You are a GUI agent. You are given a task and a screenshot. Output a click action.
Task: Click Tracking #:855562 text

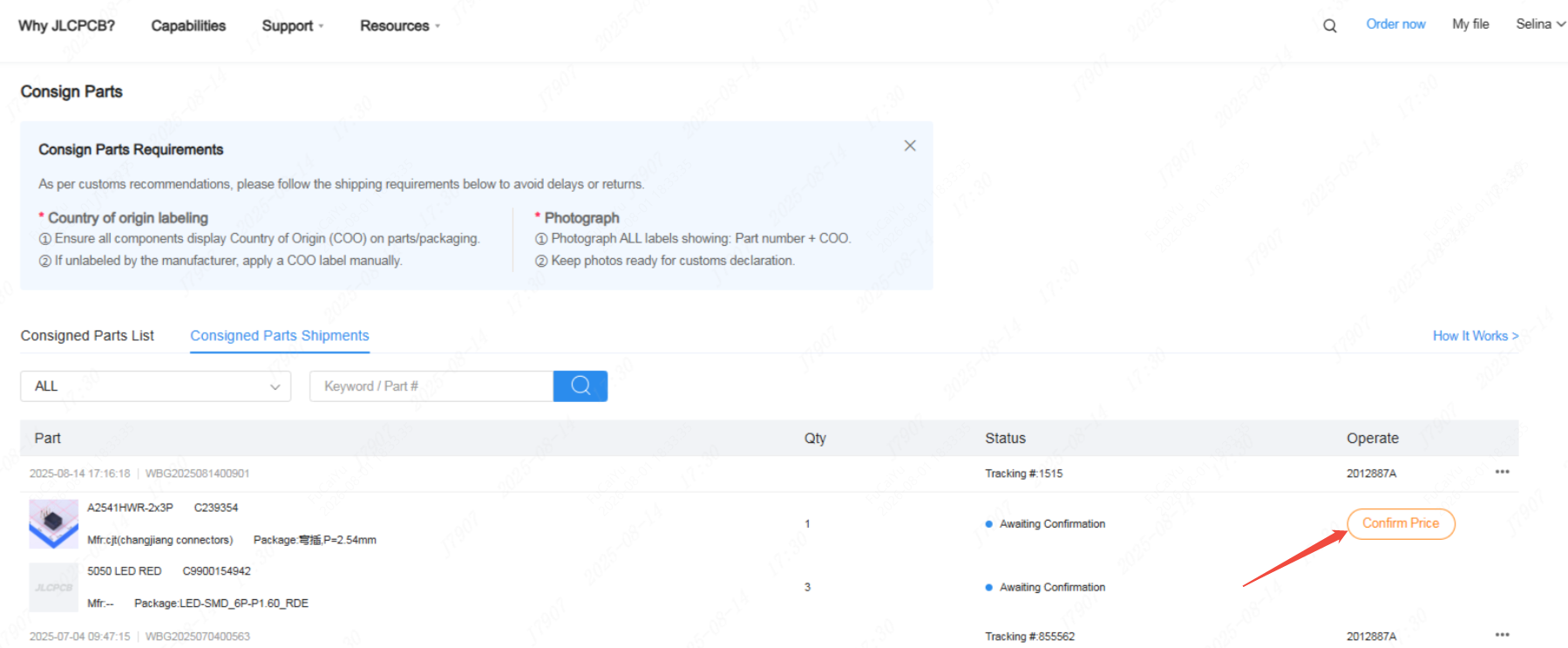click(1030, 637)
